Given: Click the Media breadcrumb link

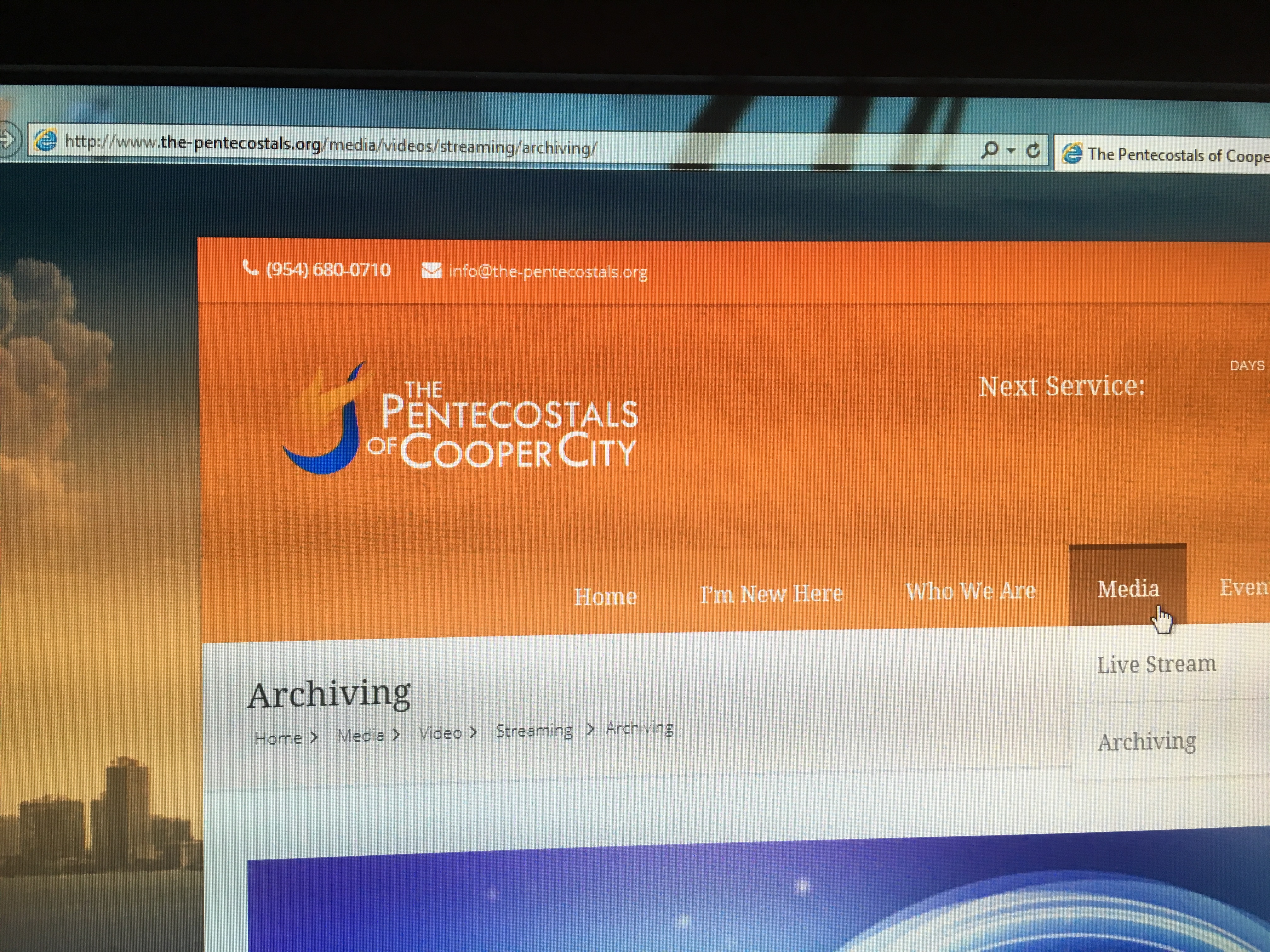Looking at the screenshot, I should tap(361, 735).
